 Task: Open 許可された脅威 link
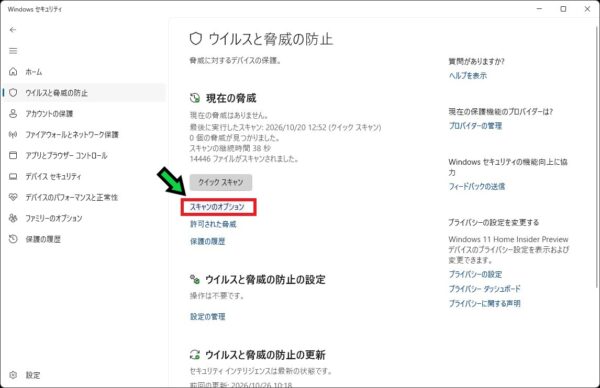tap(213, 224)
